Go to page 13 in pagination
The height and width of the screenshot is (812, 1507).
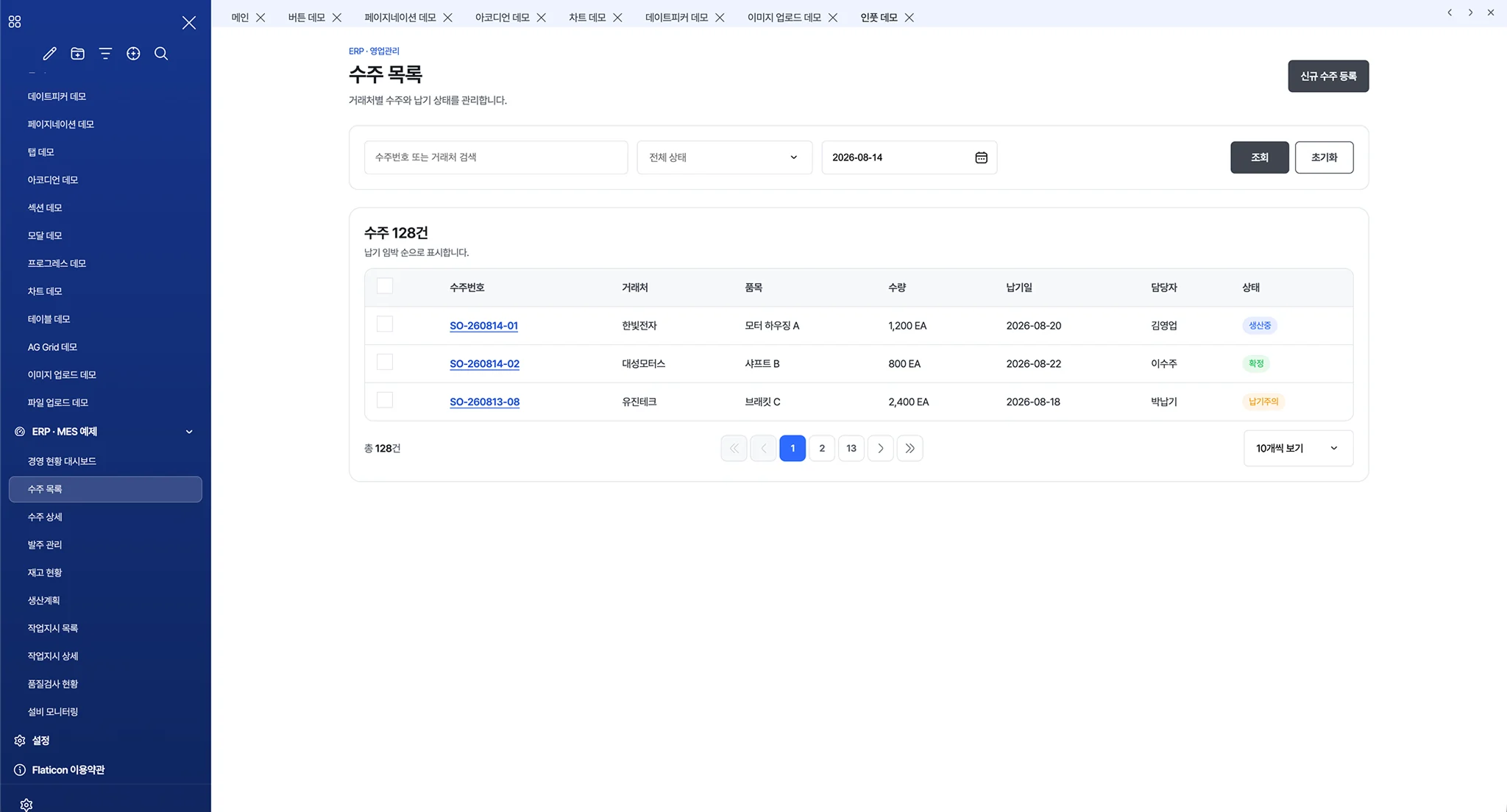[851, 449]
